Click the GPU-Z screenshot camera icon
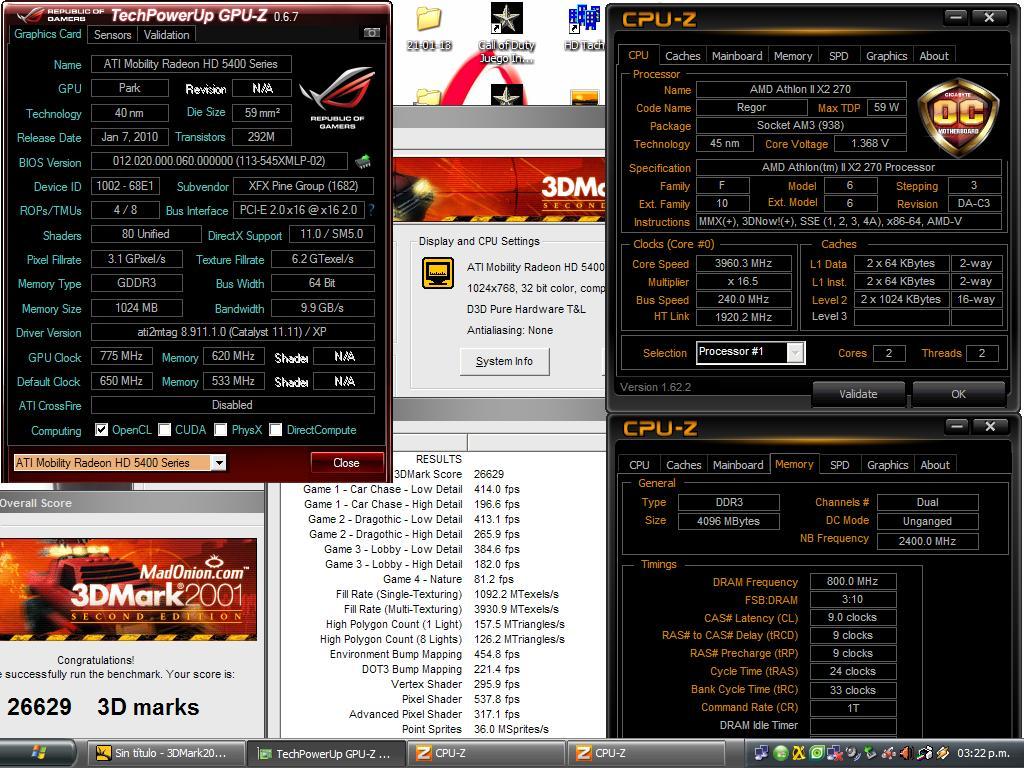The width and height of the screenshot is (1024, 768). 372,33
